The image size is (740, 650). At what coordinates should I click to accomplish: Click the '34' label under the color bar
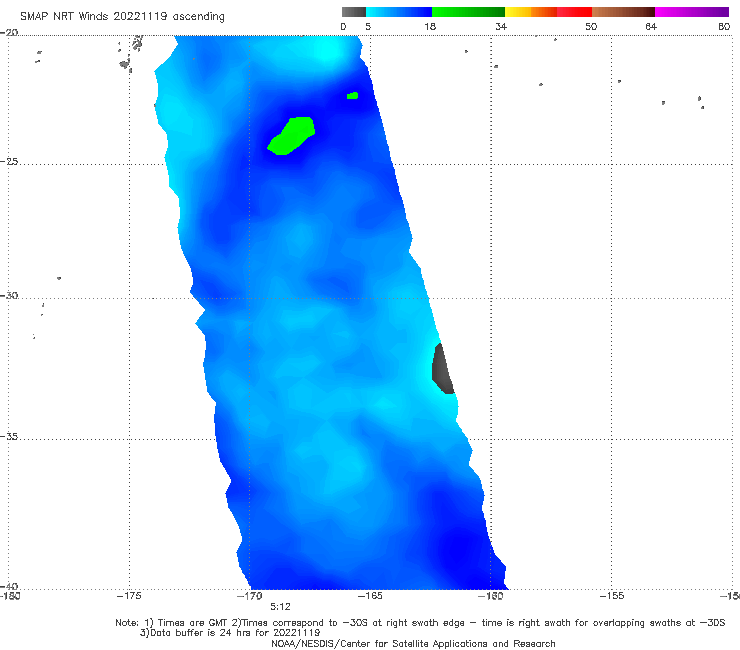[x=501, y=27]
